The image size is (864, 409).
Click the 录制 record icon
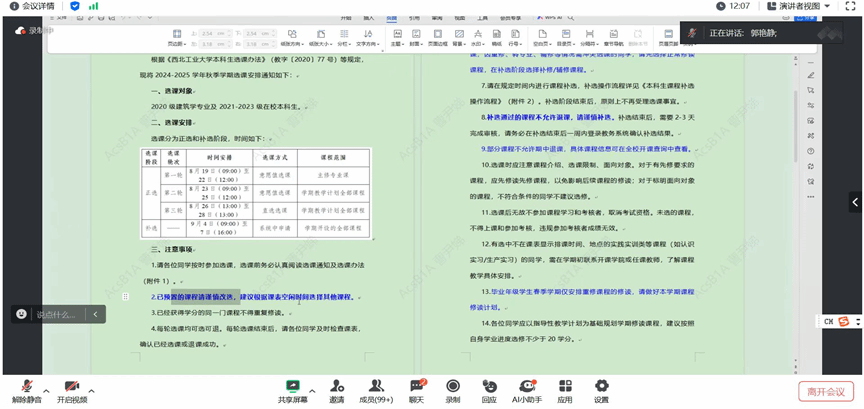(453, 390)
